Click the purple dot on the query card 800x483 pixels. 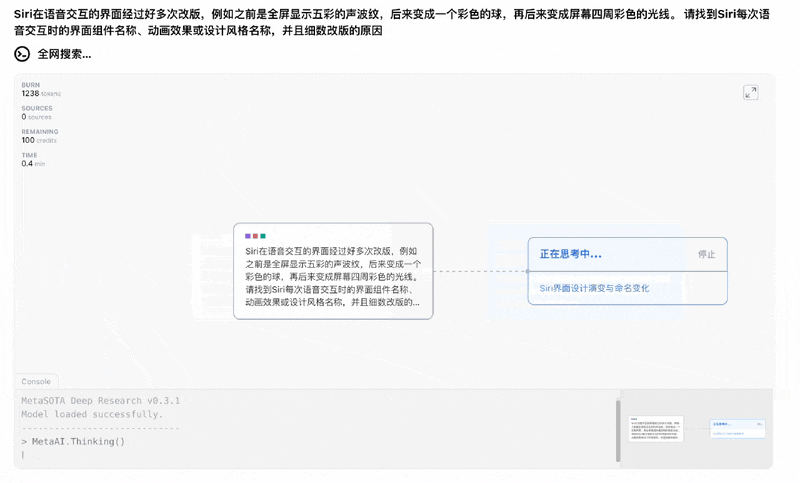247,236
